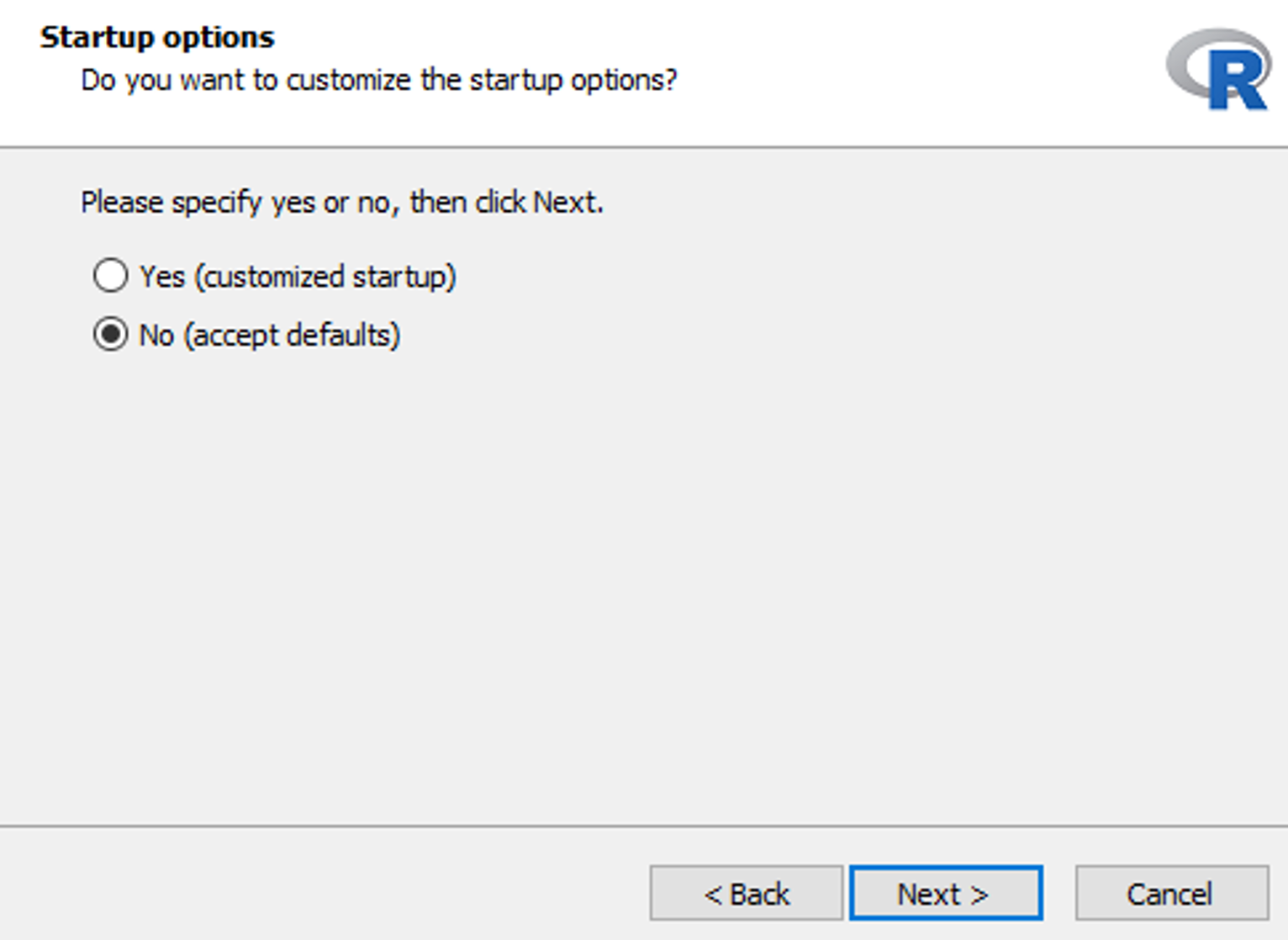This screenshot has width=1288, height=940.
Task: Click the No (accept defaults) label text
Action: tap(271, 334)
